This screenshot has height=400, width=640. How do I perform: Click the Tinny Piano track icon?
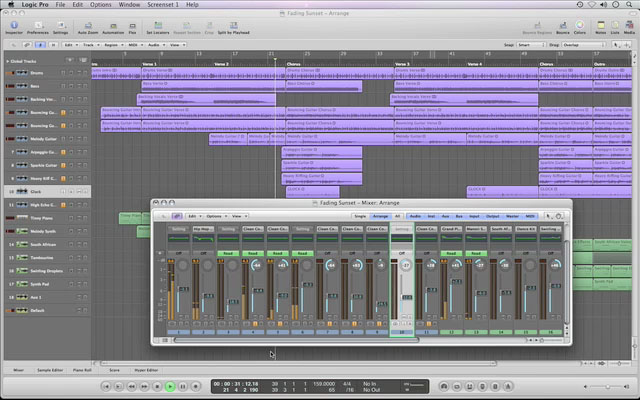coord(22,218)
